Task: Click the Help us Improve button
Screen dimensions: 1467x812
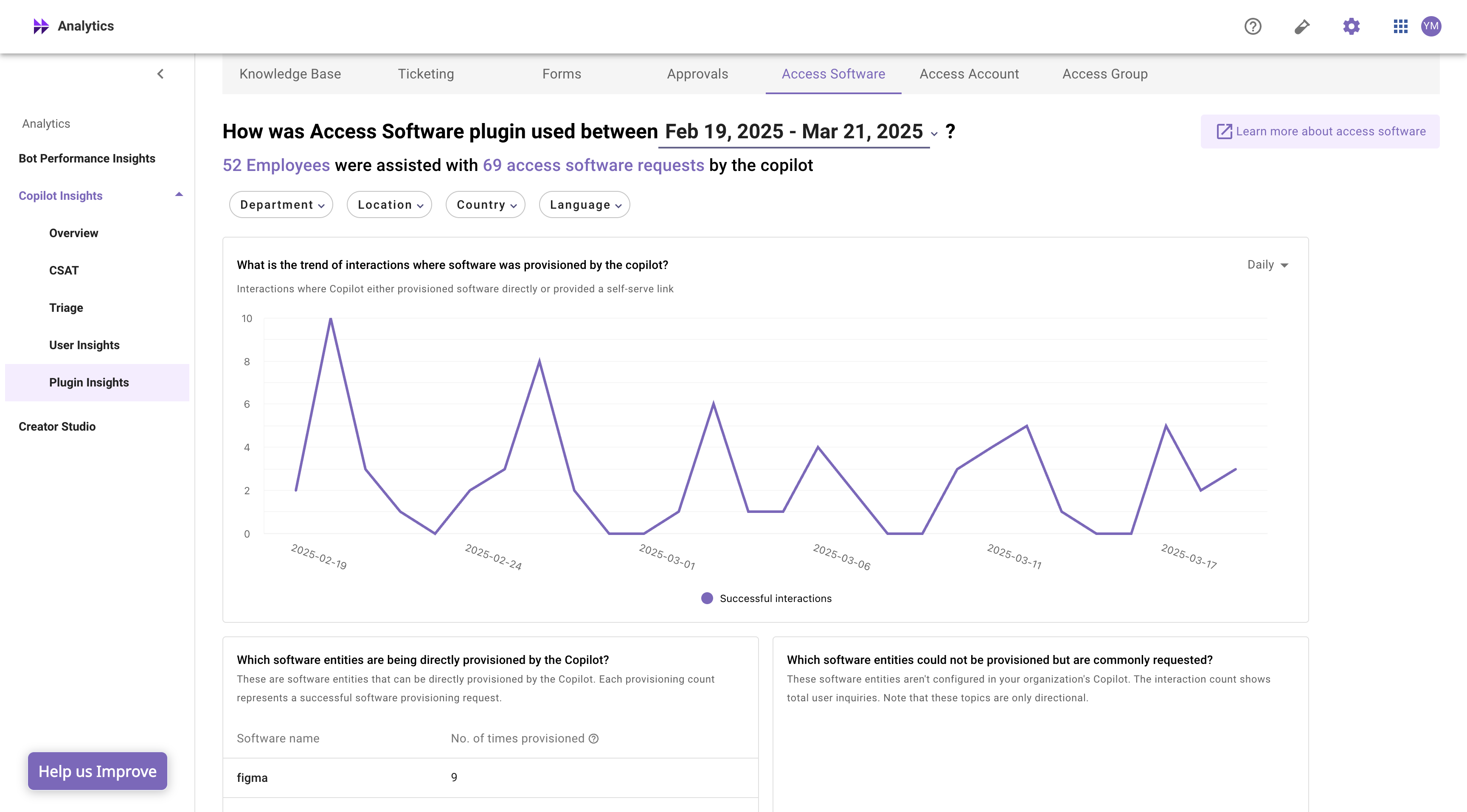Action: pyautogui.click(x=97, y=771)
